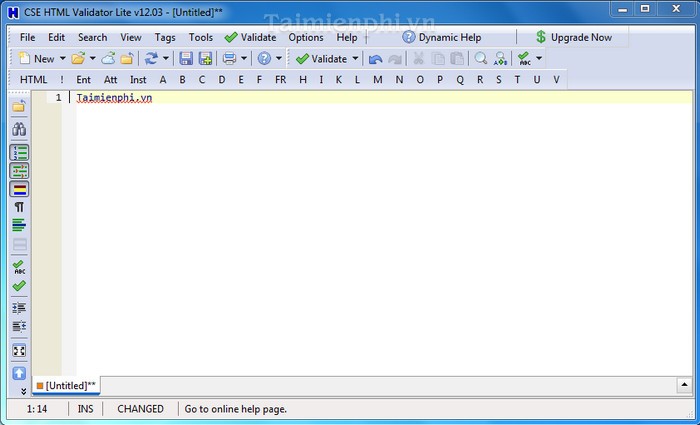Screen dimensions: 700x425
Task: Click the open folder icon in left sidebar
Action: (19, 106)
